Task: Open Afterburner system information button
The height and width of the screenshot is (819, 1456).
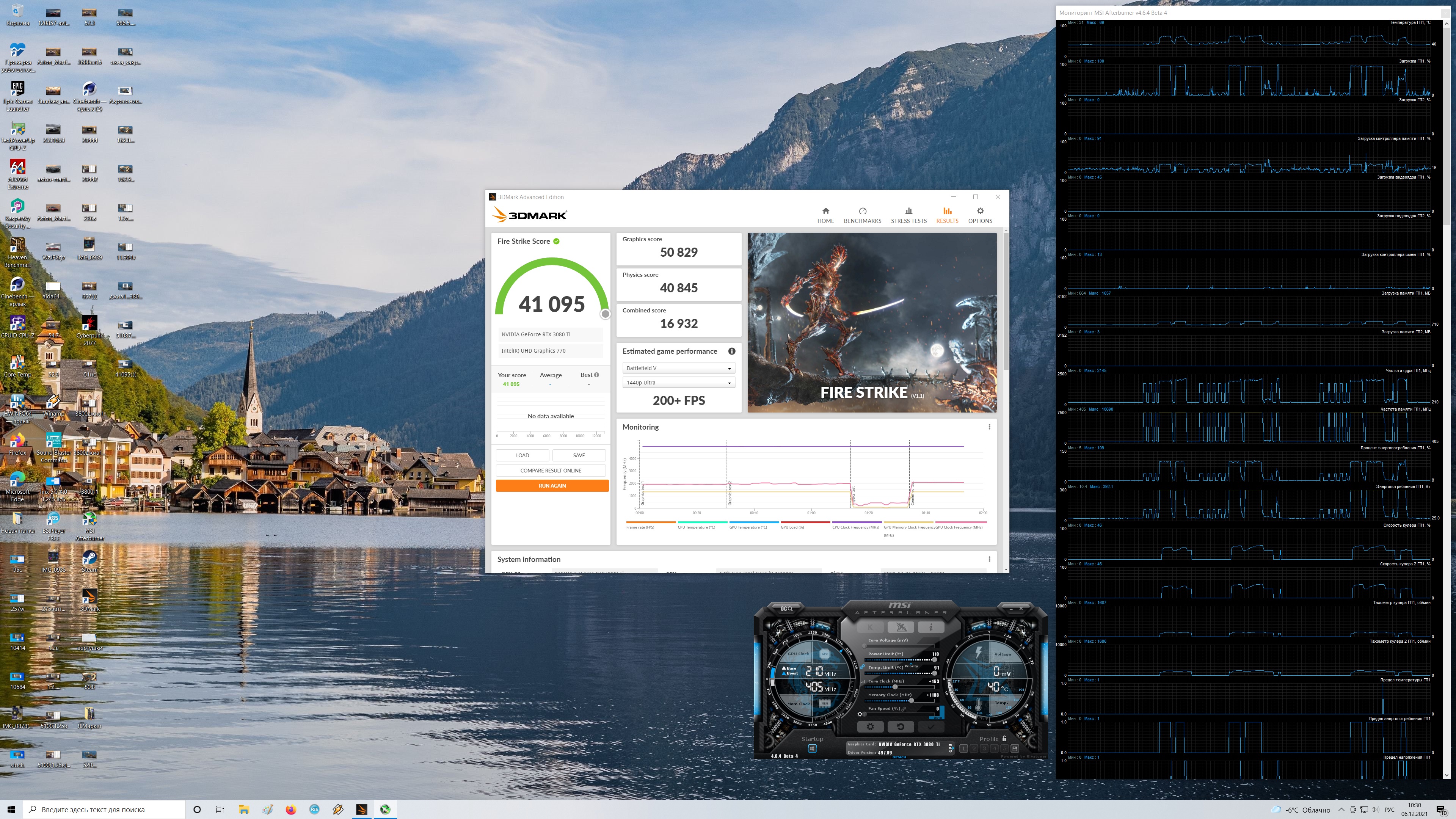Action: point(931,627)
